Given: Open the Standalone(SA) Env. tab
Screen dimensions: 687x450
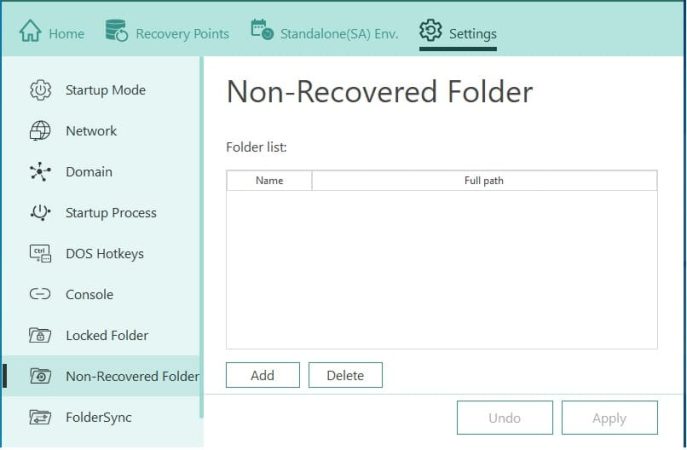Looking at the screenshot, I should coord(337,34).
